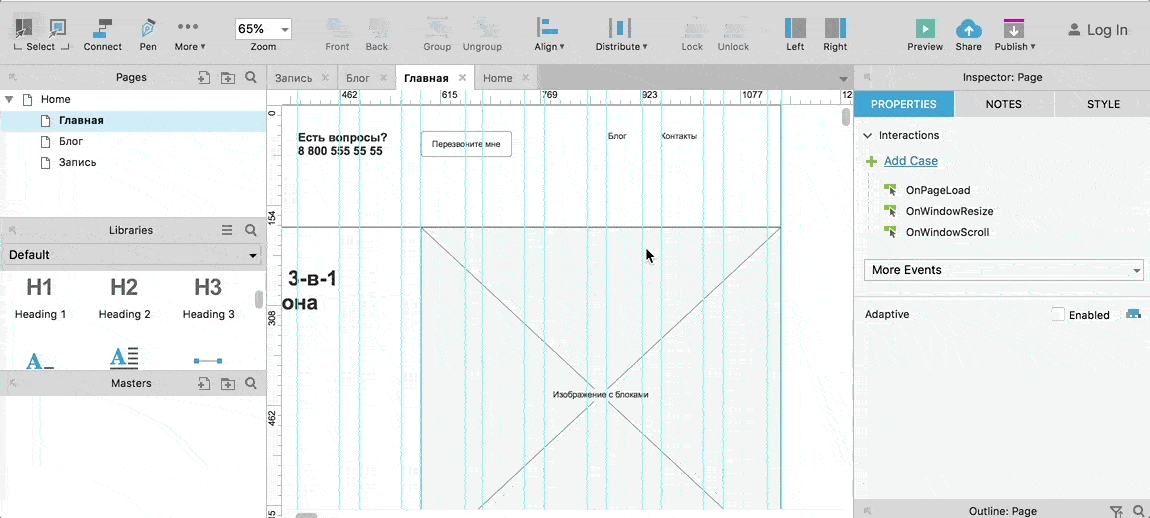Click the canvas vertical scrollbar
The image size is (1150, 518).
846,117
